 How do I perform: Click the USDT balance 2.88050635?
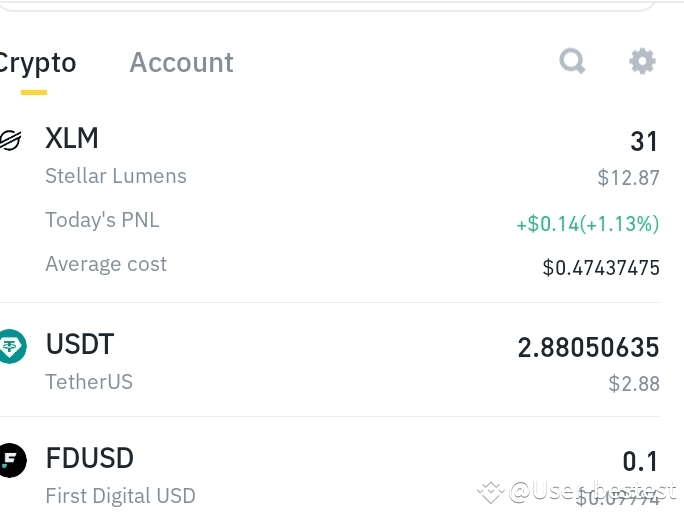click(x=588, y=347)
